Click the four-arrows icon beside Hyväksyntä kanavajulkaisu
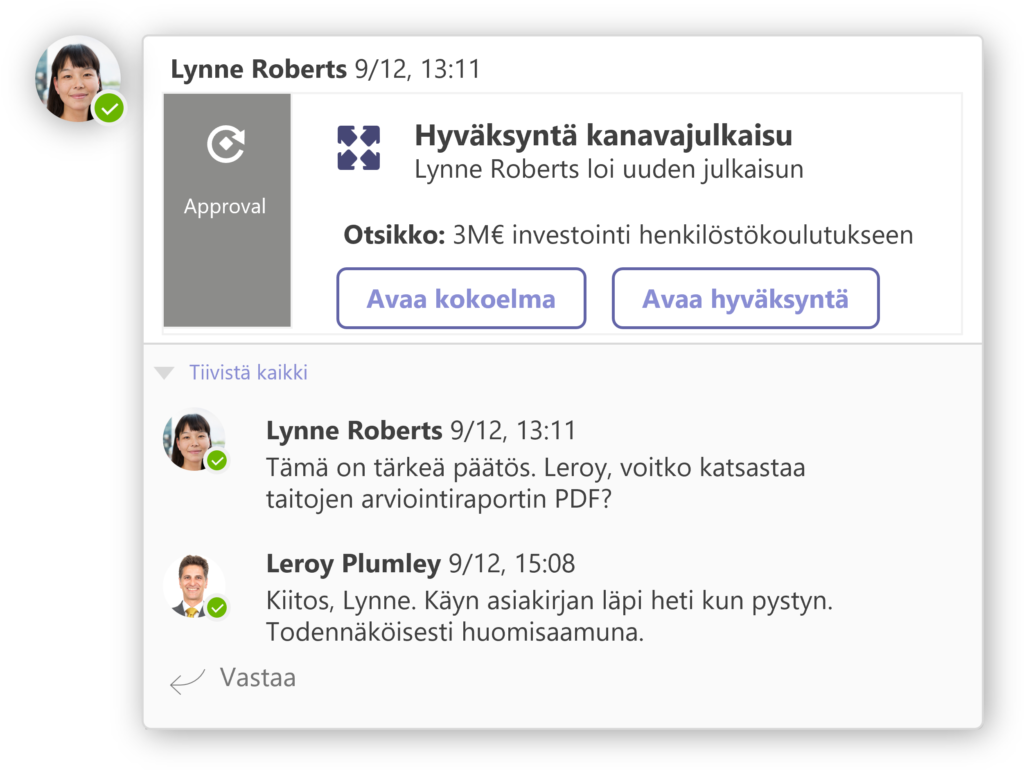Screen dimensions: 1024x770 tap(358, 147)
